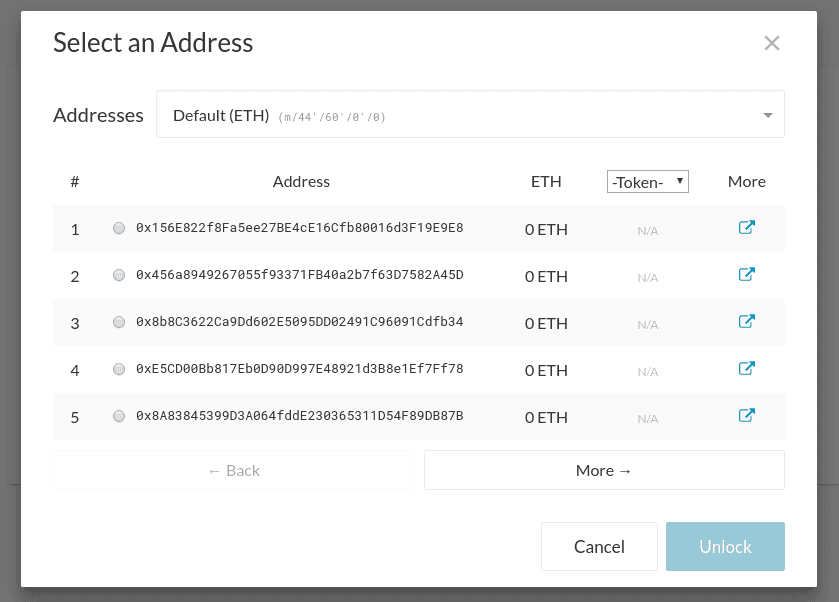Open external link for address 4
839x602 pixels.
pyautogui.click(x=746, y=369)
